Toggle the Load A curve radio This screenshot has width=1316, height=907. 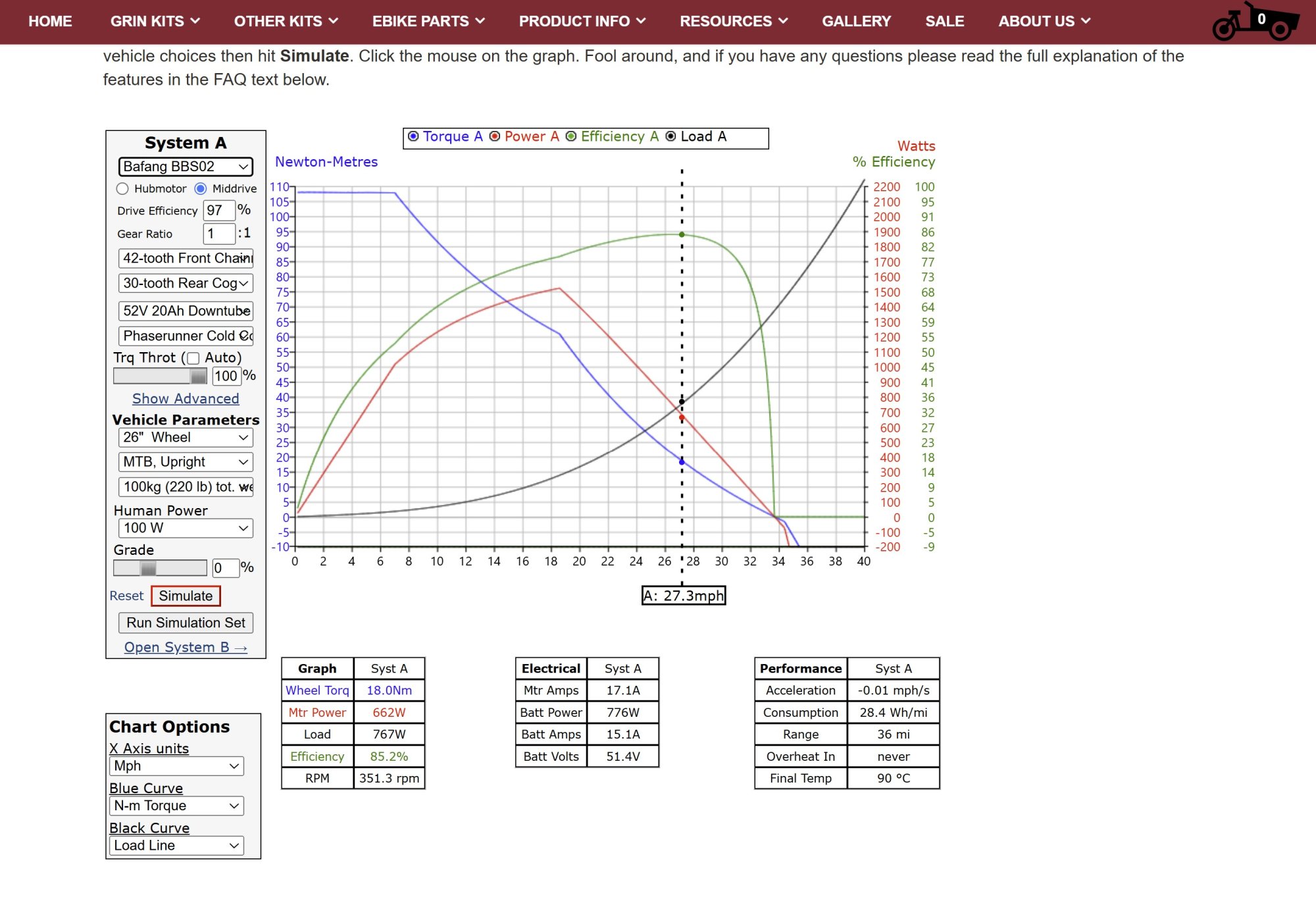pos(671,136)
